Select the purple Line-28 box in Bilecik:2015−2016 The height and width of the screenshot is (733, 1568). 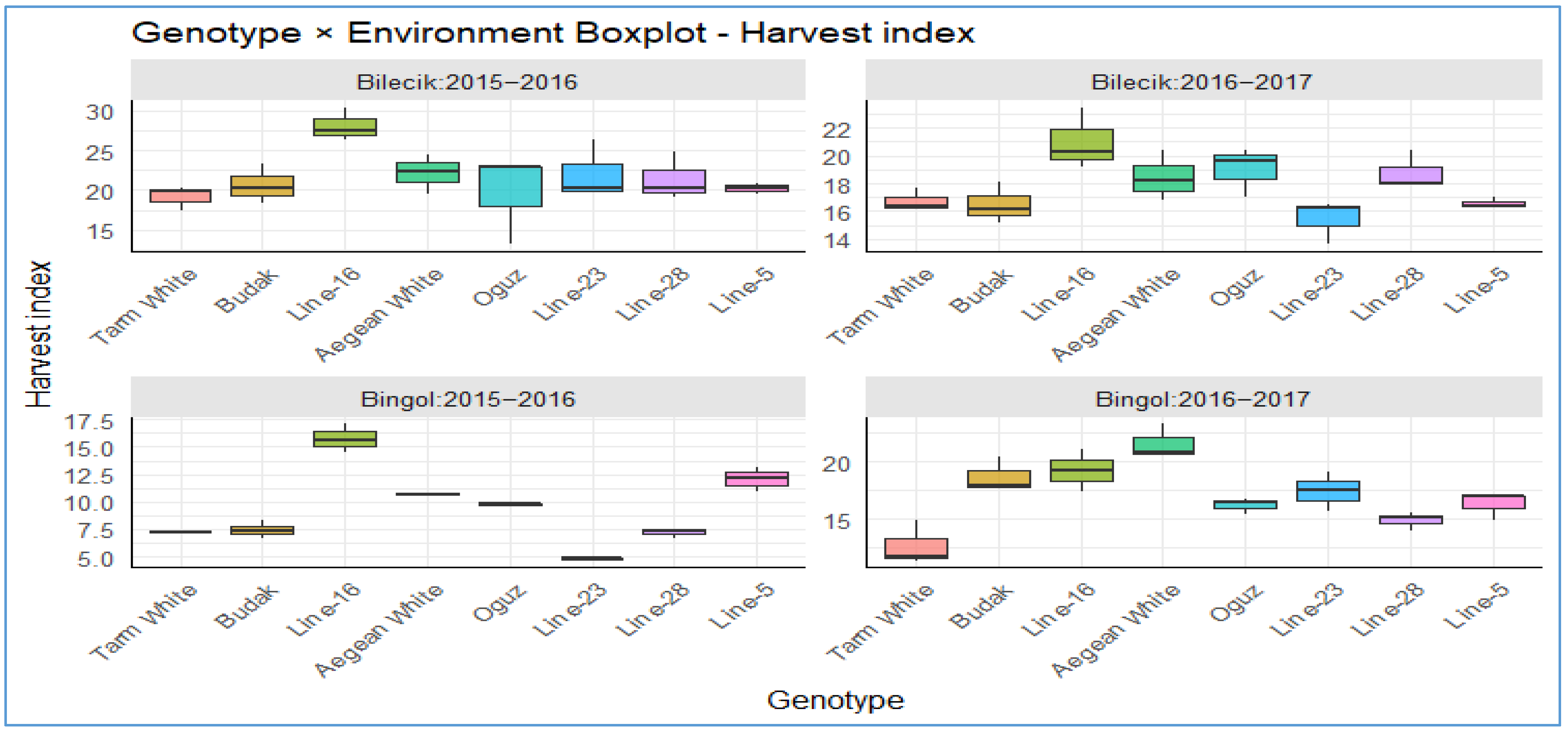674,181
